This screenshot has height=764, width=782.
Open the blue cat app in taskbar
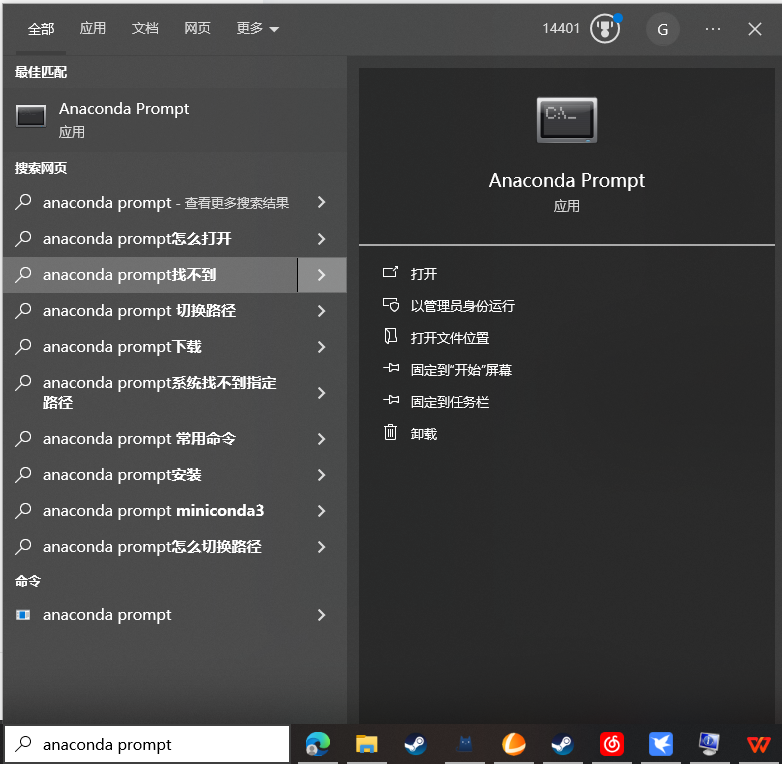(x=464, y=744)
